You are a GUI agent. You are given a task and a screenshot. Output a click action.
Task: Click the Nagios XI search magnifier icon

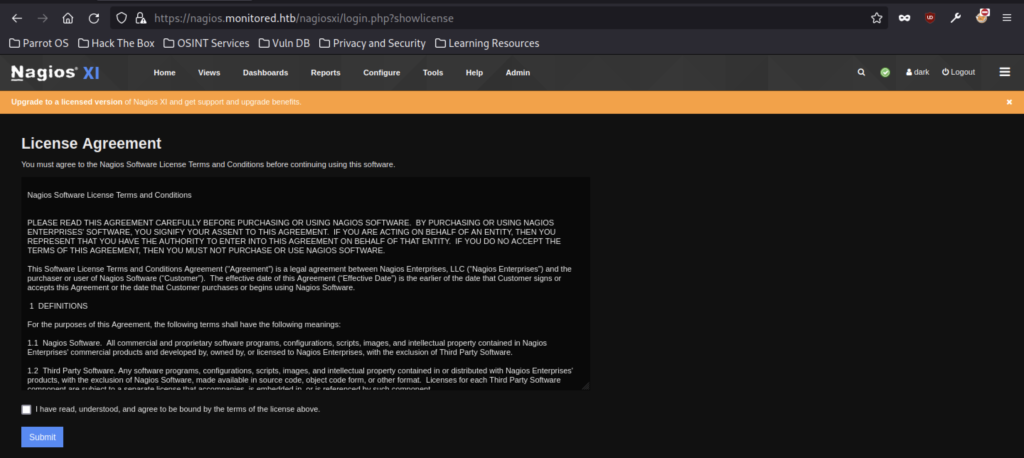pyautogui.click(x=861, y=73)
